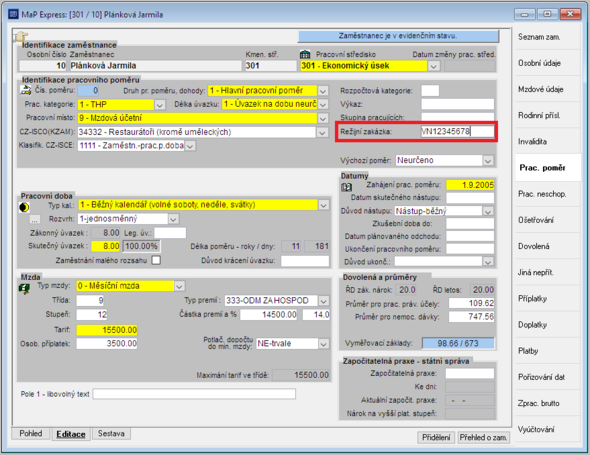This screenshot has height=455, width=590.
Task: Click the MaP Express title bar app icon
Action: click(x=13, y=14)
